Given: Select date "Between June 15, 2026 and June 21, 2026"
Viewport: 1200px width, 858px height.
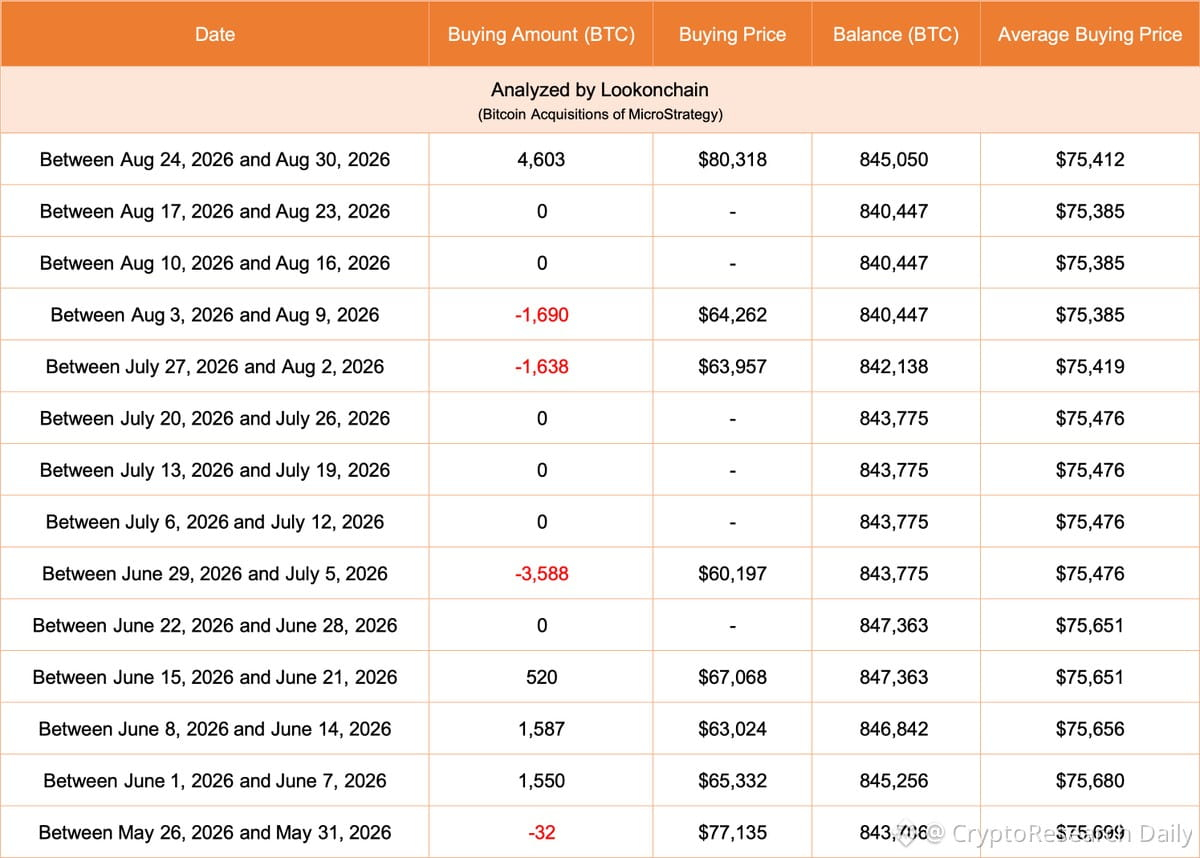Looking at the screenshot, I should pos(215,677).
